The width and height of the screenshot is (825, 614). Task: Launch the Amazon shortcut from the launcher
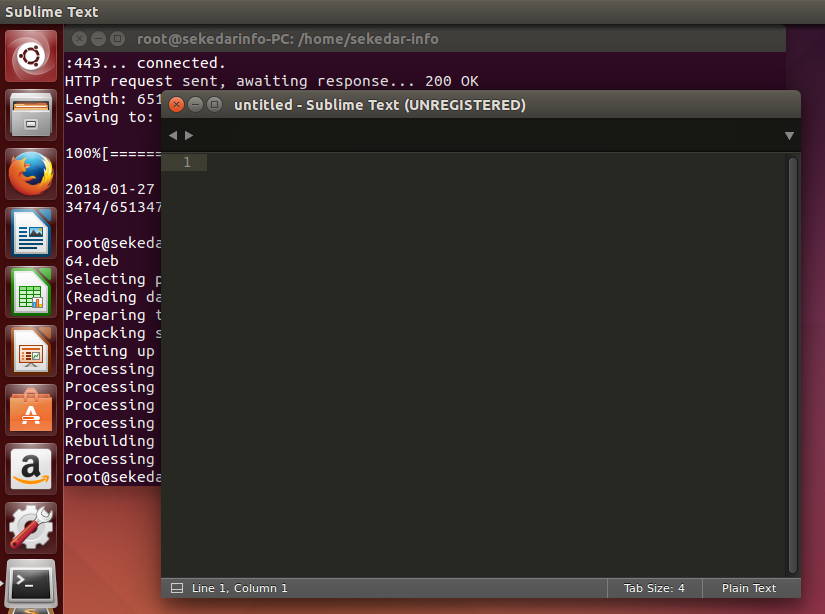[30, 468]
